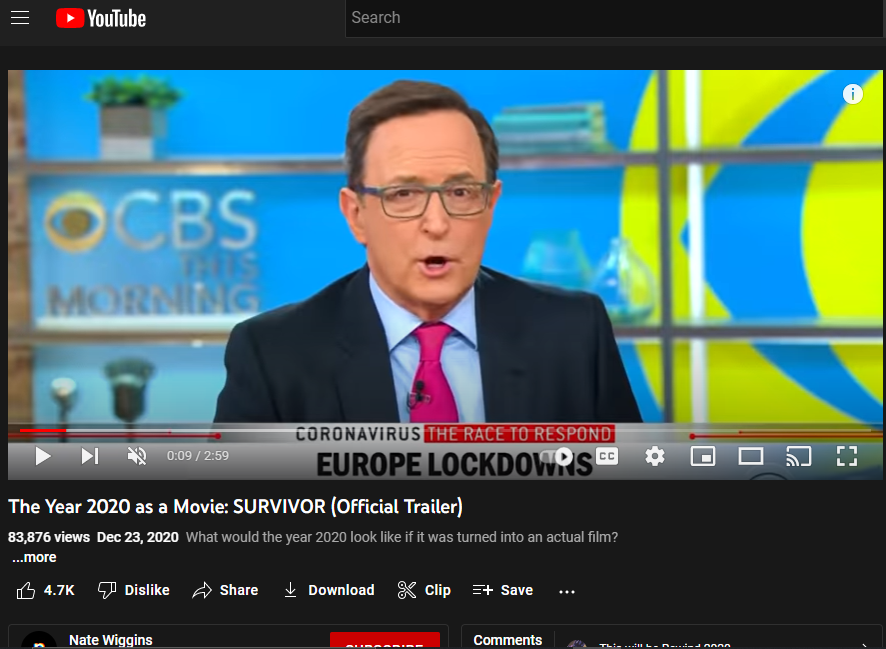Expand description with ...more

pyautogui.click(x=34, y=558)
